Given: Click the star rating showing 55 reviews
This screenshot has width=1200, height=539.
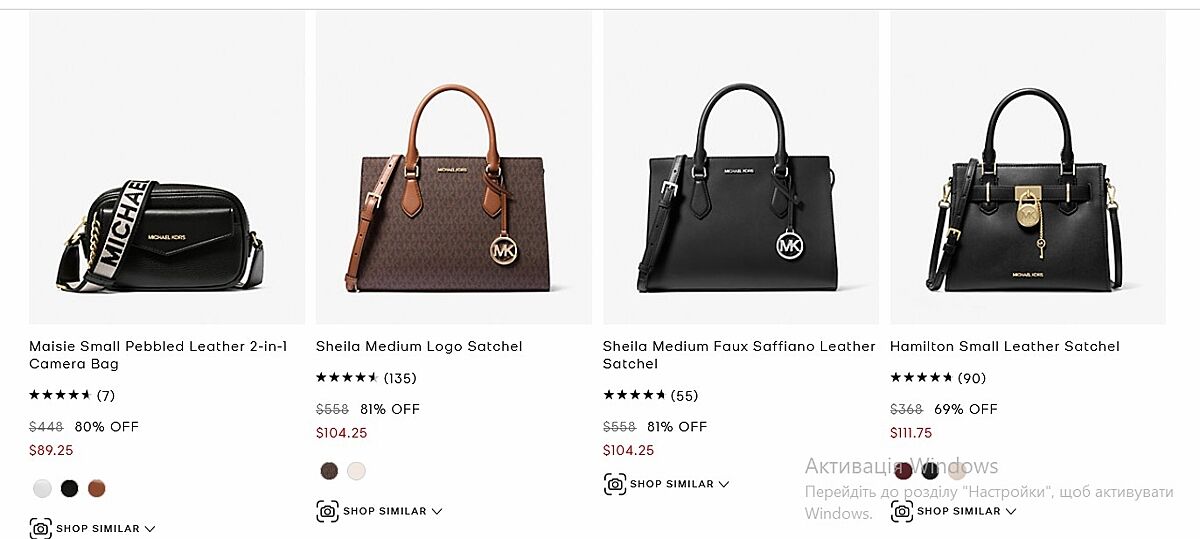Looking at the screenshot, I should click(x=649, y=395).
